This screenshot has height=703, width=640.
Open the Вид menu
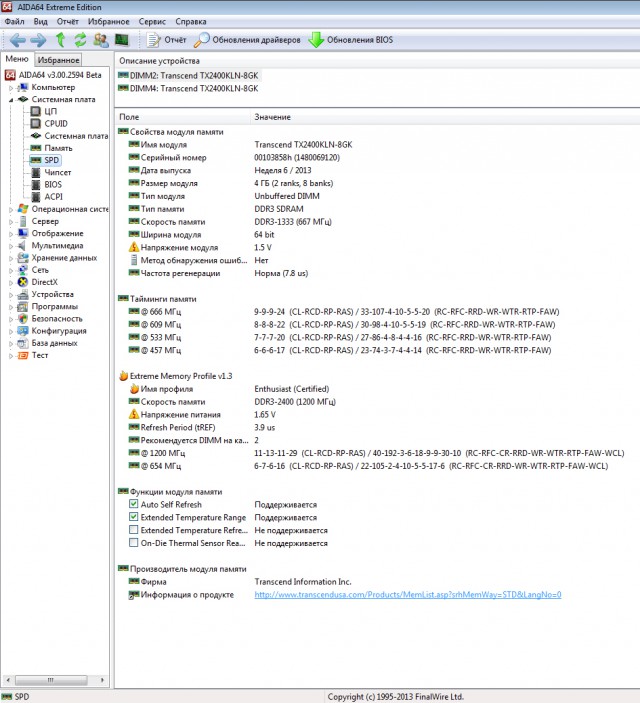tap(40, 22)
